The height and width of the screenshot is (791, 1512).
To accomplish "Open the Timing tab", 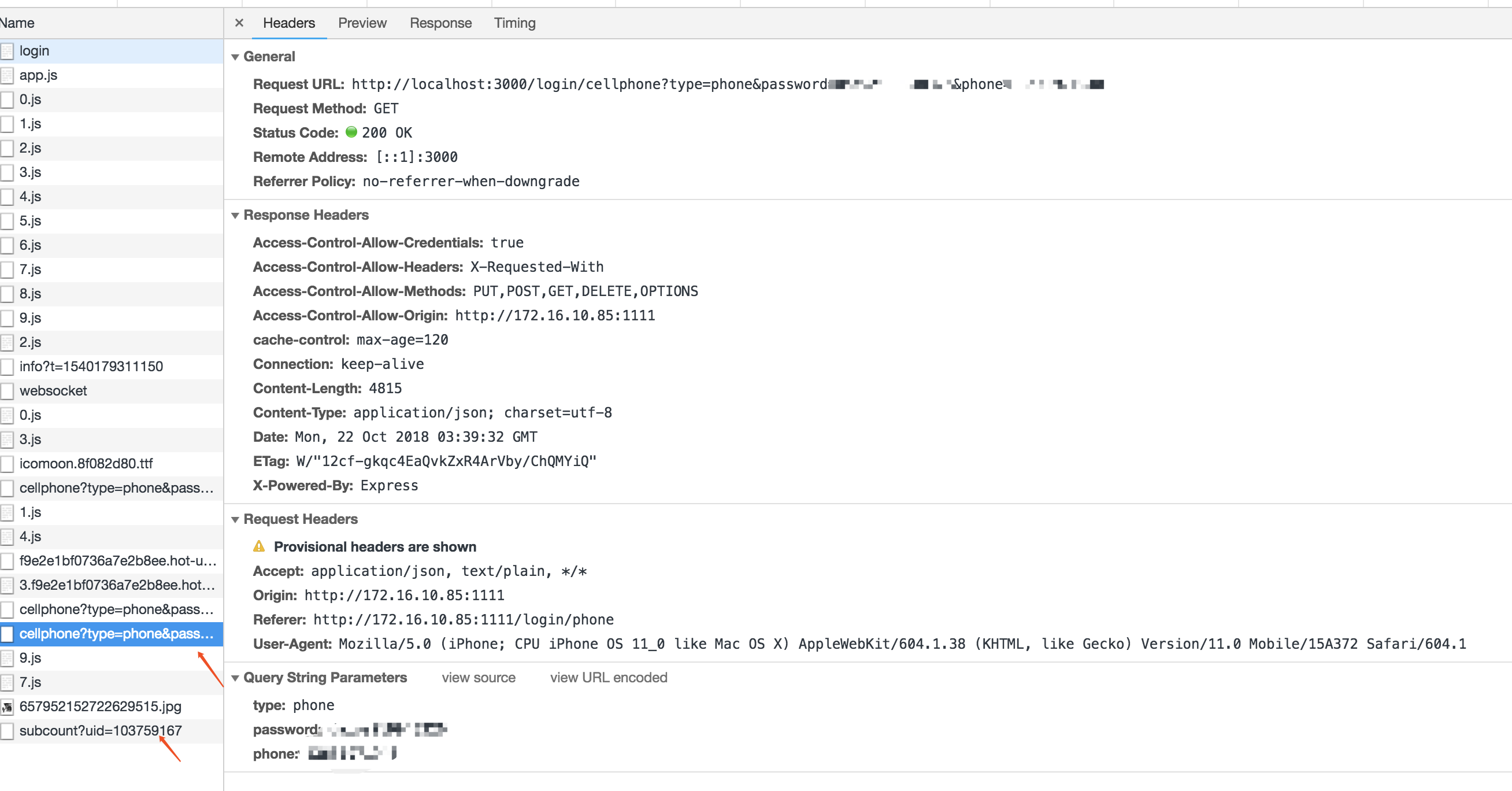I will pyautogui.click(x=514, y=23).
